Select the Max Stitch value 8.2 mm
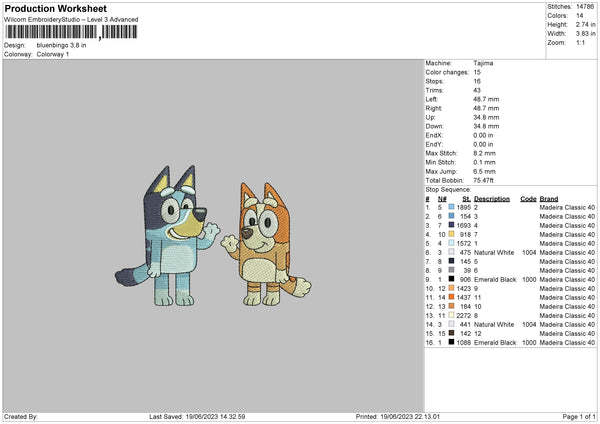Image resolution: width=600 pixels, height=424 pixels. 484,153
